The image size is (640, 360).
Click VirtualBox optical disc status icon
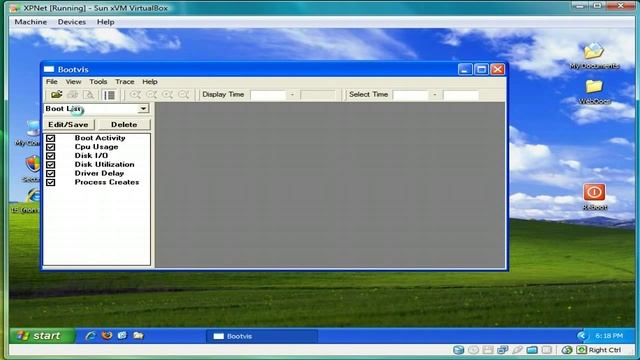[473, 350]
